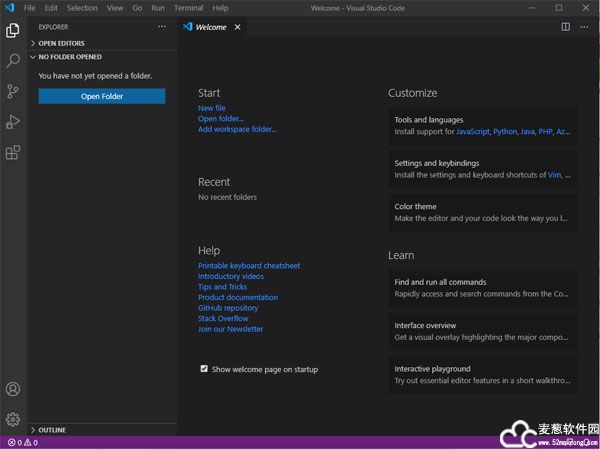Click the Add workspace folder... link
600x450 pixels.
click(237, 129)
